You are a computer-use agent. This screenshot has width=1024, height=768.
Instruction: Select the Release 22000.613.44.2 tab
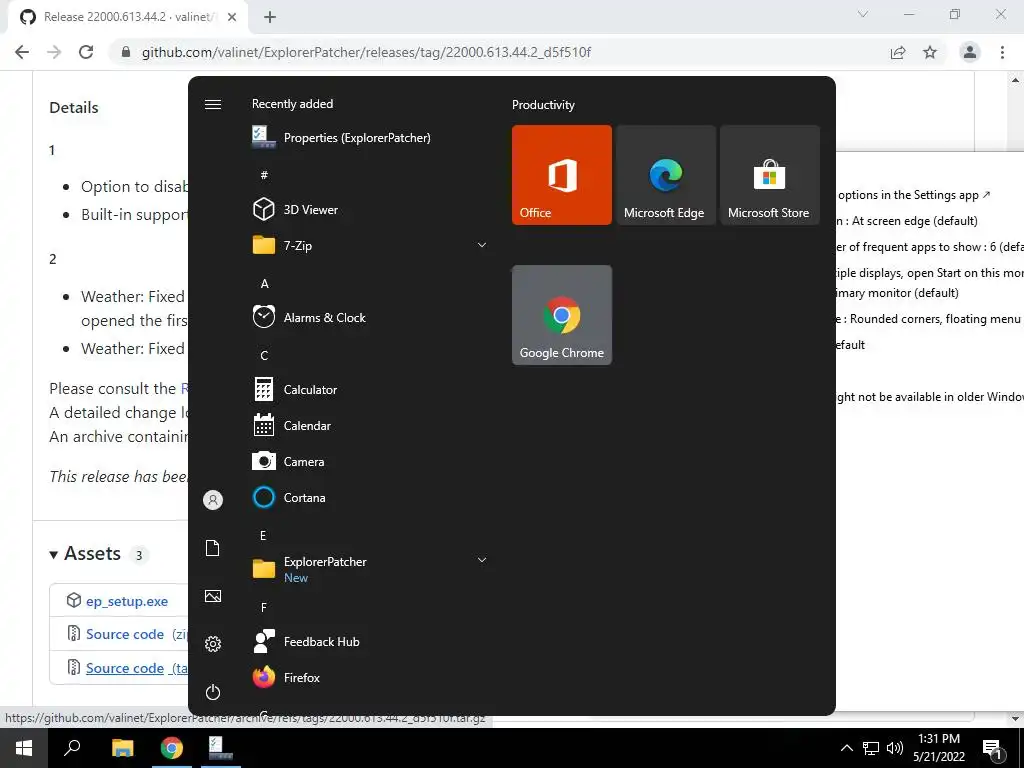(128, 17)
